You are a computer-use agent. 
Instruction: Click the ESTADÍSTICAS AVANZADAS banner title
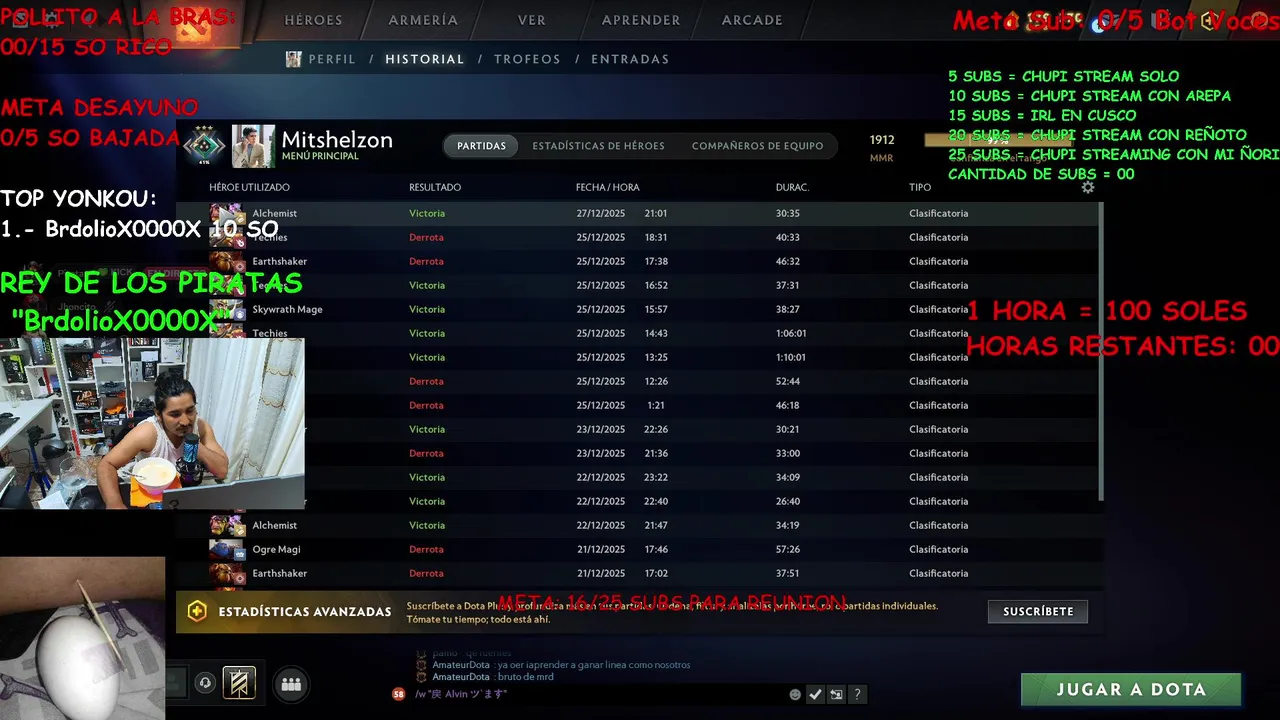[305, 611]
